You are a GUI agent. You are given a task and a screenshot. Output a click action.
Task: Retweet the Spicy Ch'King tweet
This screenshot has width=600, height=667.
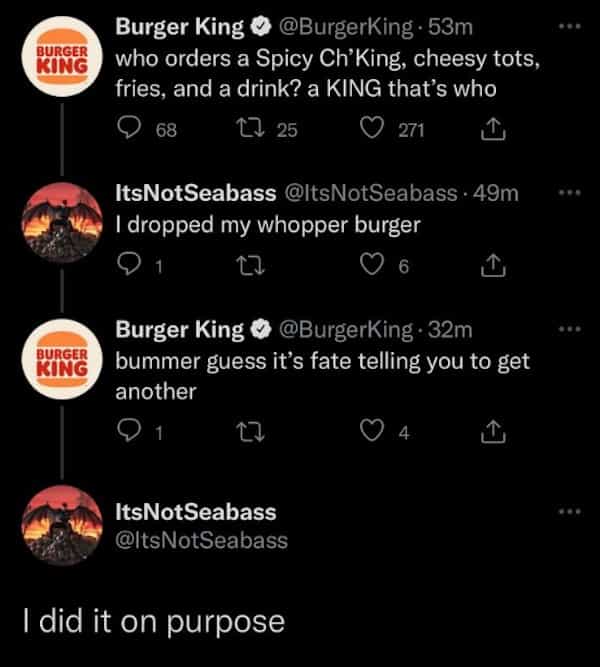[253, 127]
